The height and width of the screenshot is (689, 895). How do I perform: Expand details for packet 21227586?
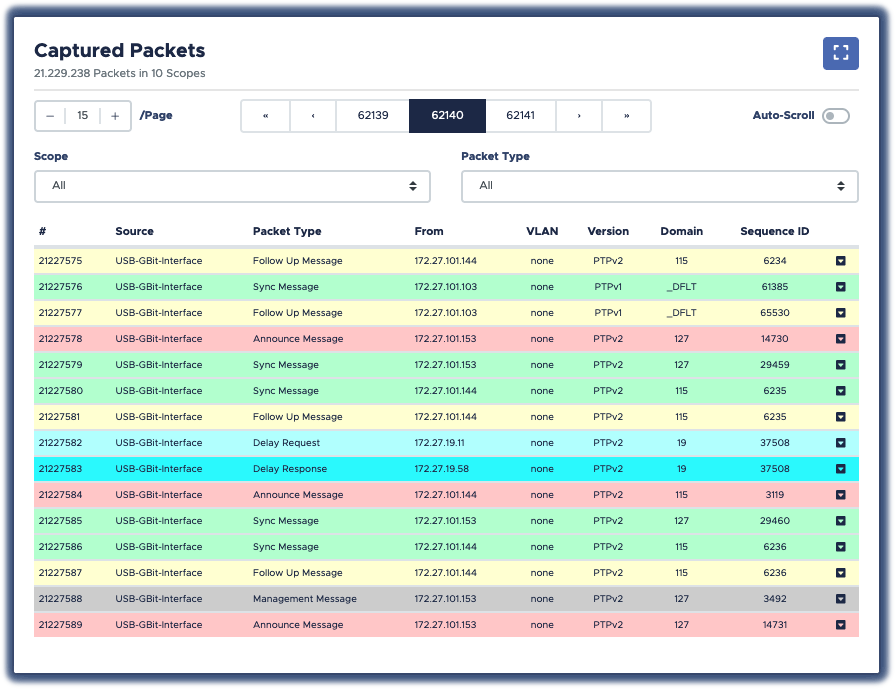[840, 547]
